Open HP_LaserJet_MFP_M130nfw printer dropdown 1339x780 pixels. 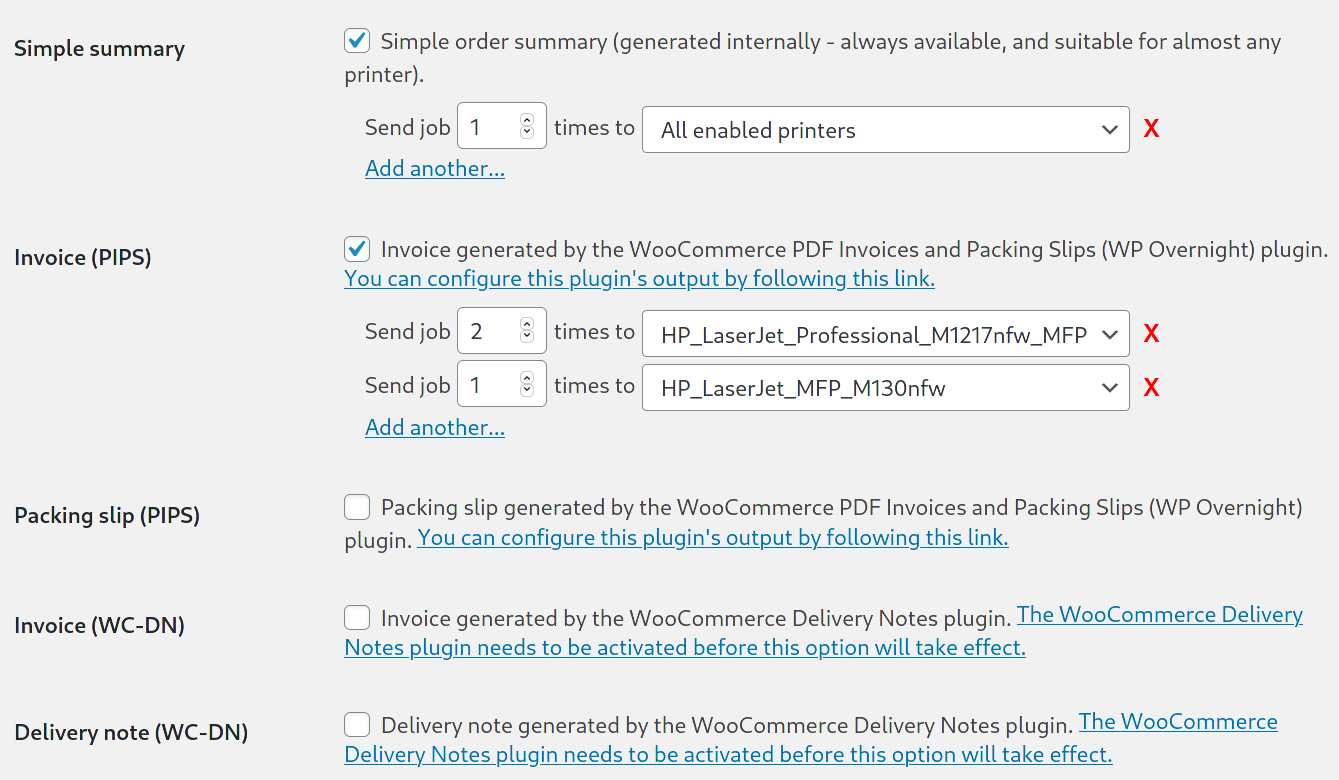pos(885,388)
